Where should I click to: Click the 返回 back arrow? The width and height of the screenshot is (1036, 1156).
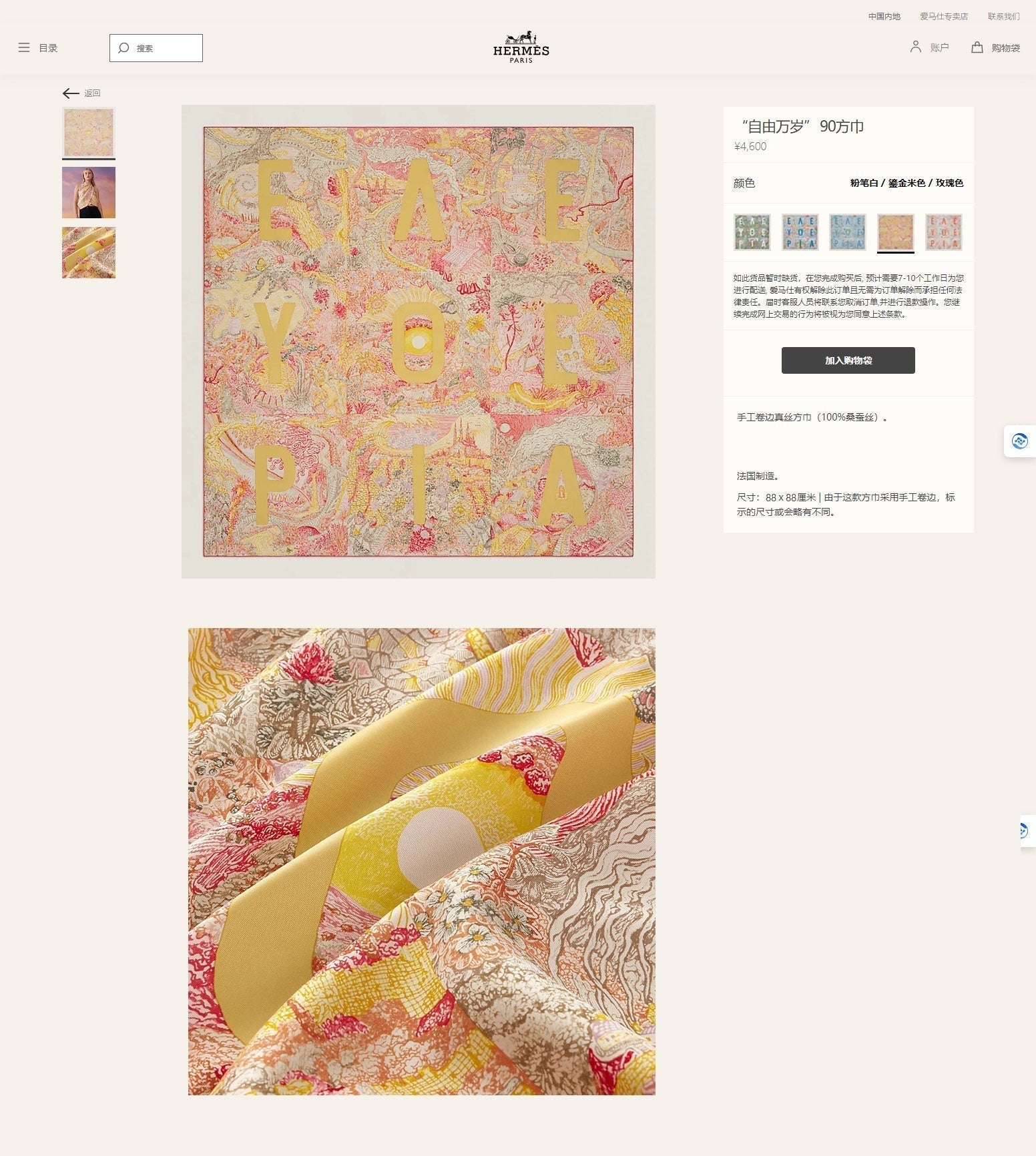(x=71, y=93)
